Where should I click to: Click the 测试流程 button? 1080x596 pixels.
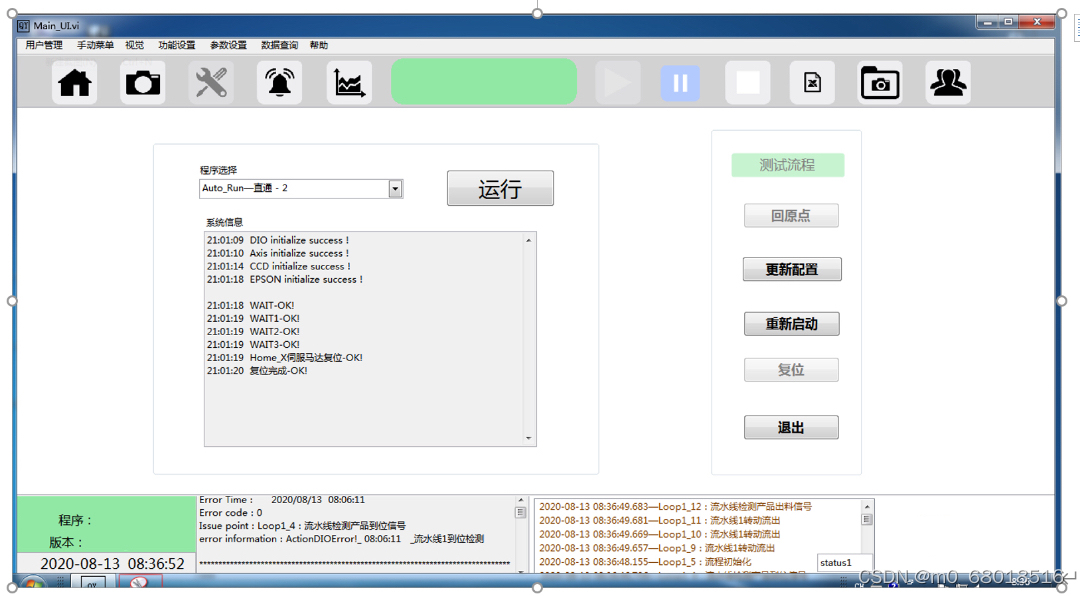pyautogui.click(x=787, y=165)
